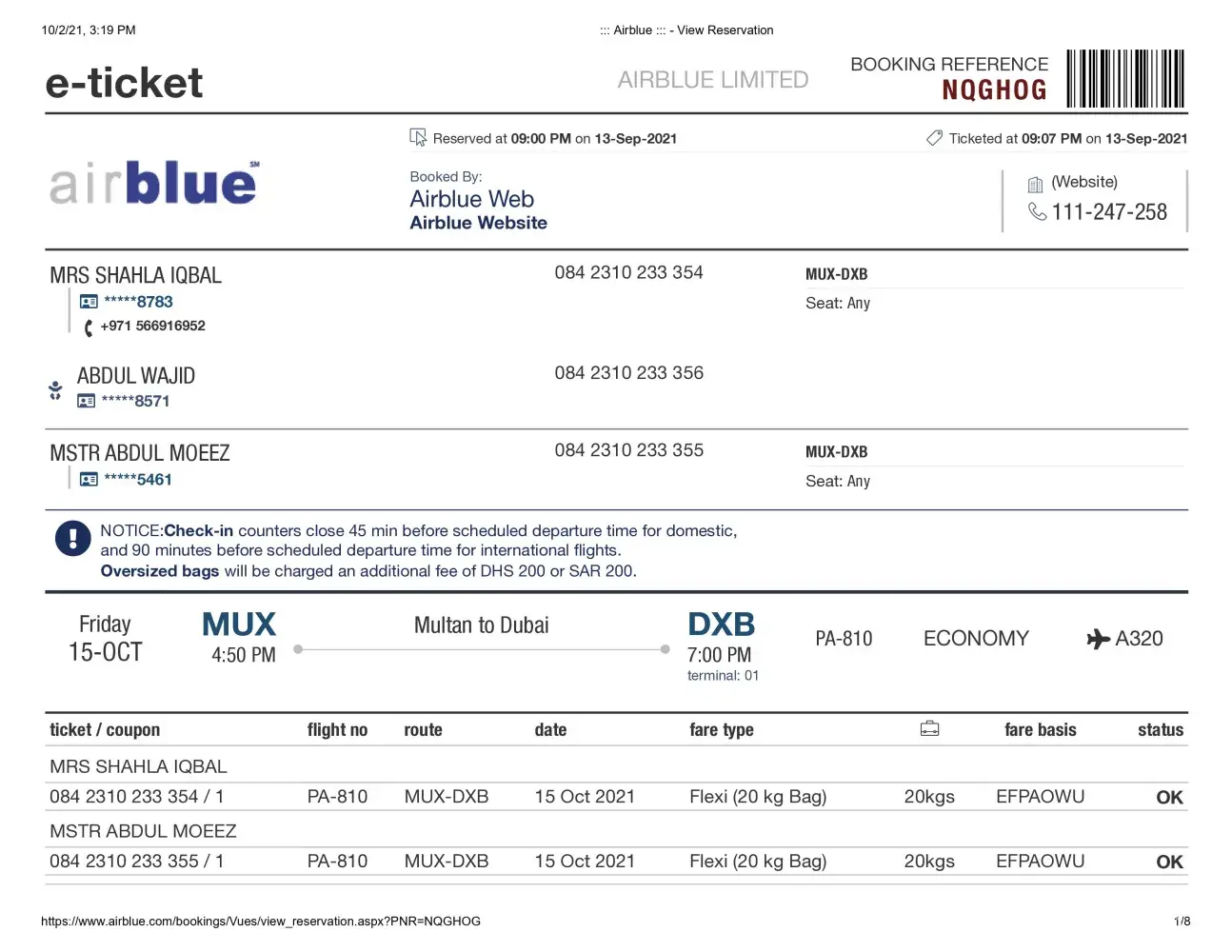The image size is (1232, 952).
Task: Click passenger name ABDUL WAJID
Action: (x=136, y=376)
